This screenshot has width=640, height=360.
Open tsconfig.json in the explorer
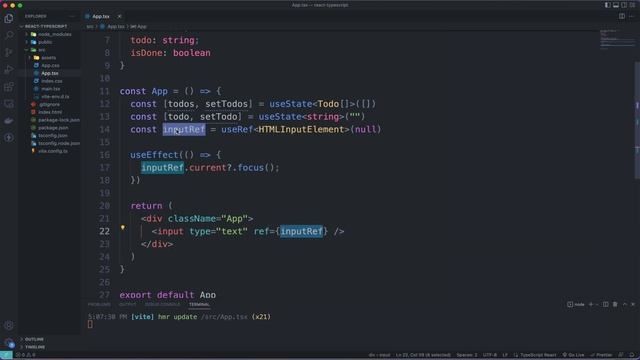pyautogui.click(x=53, y=136)
